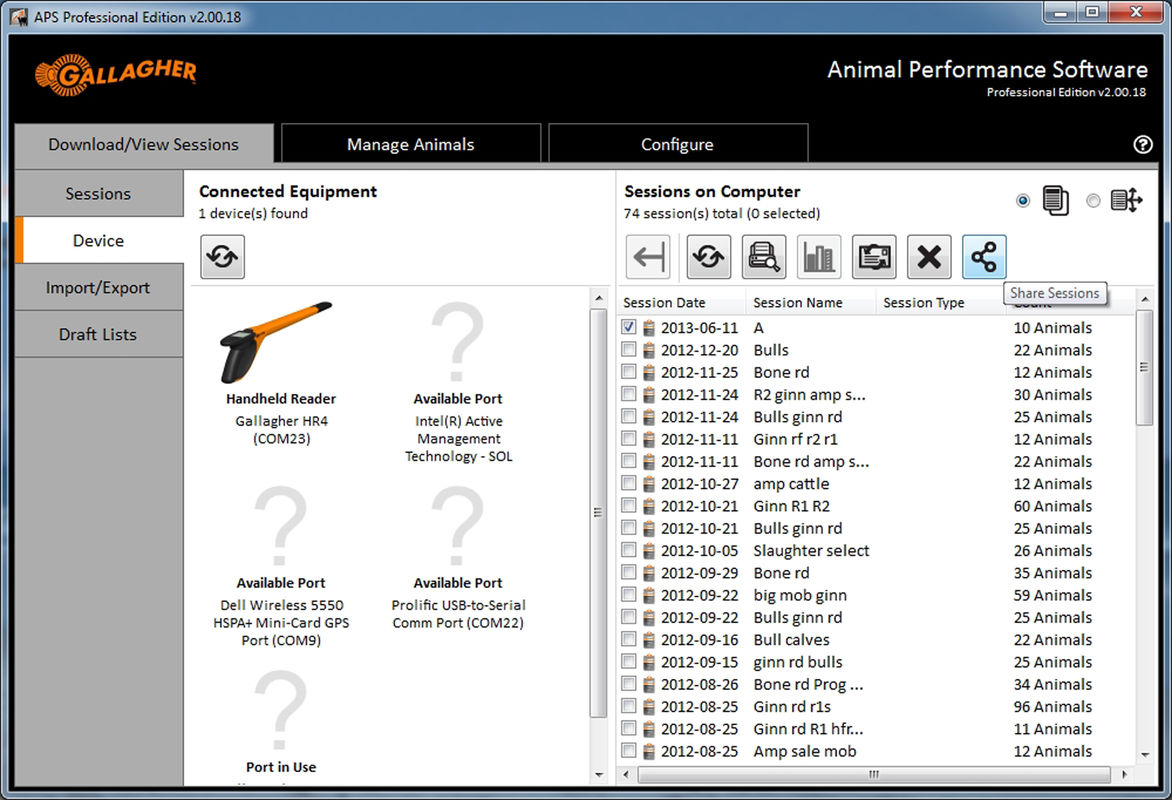Viewport: 1172px width, 800px height.
Task: Switch to the Manage Animals tab
Action: coord(410,145)
